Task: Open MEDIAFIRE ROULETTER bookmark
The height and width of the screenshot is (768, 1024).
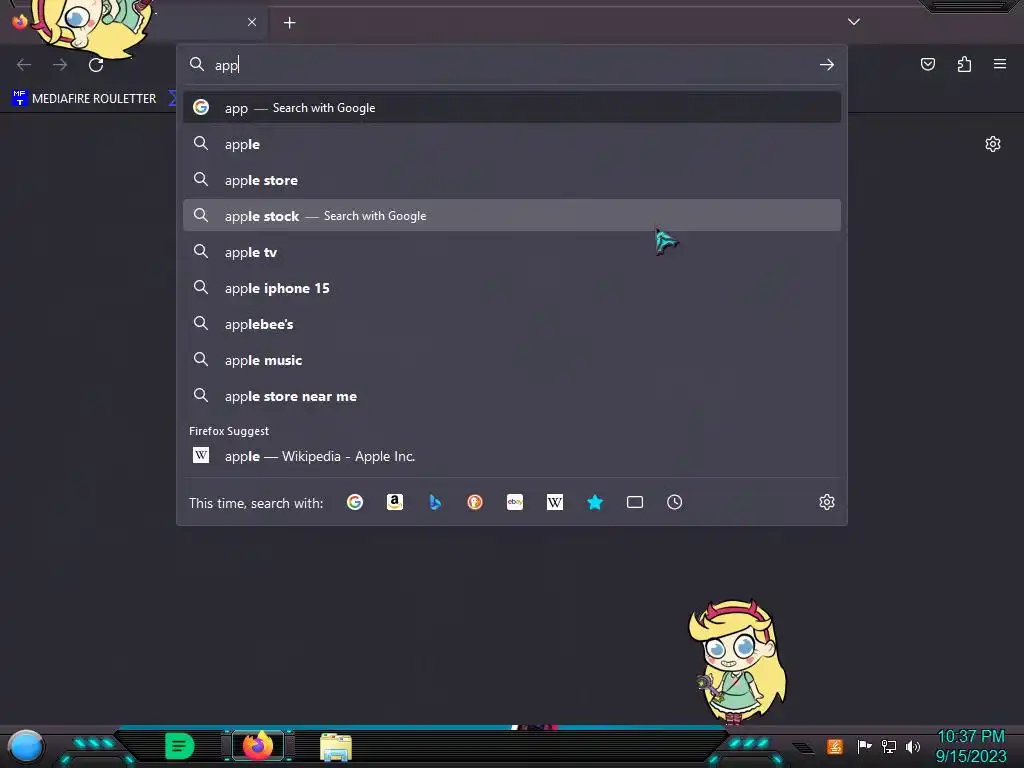Action: click(85, 99)
